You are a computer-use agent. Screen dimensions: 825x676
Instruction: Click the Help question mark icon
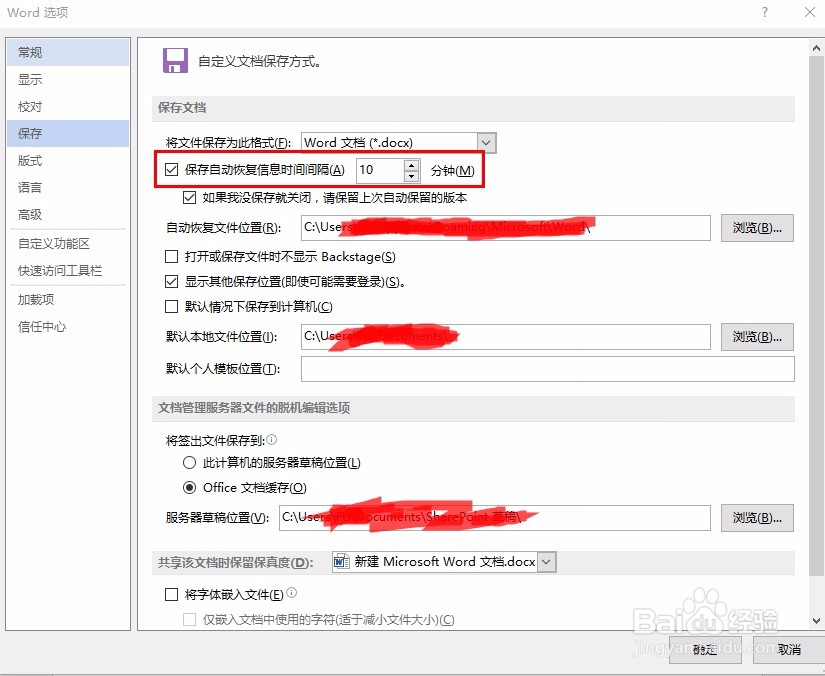coord(764,13)
